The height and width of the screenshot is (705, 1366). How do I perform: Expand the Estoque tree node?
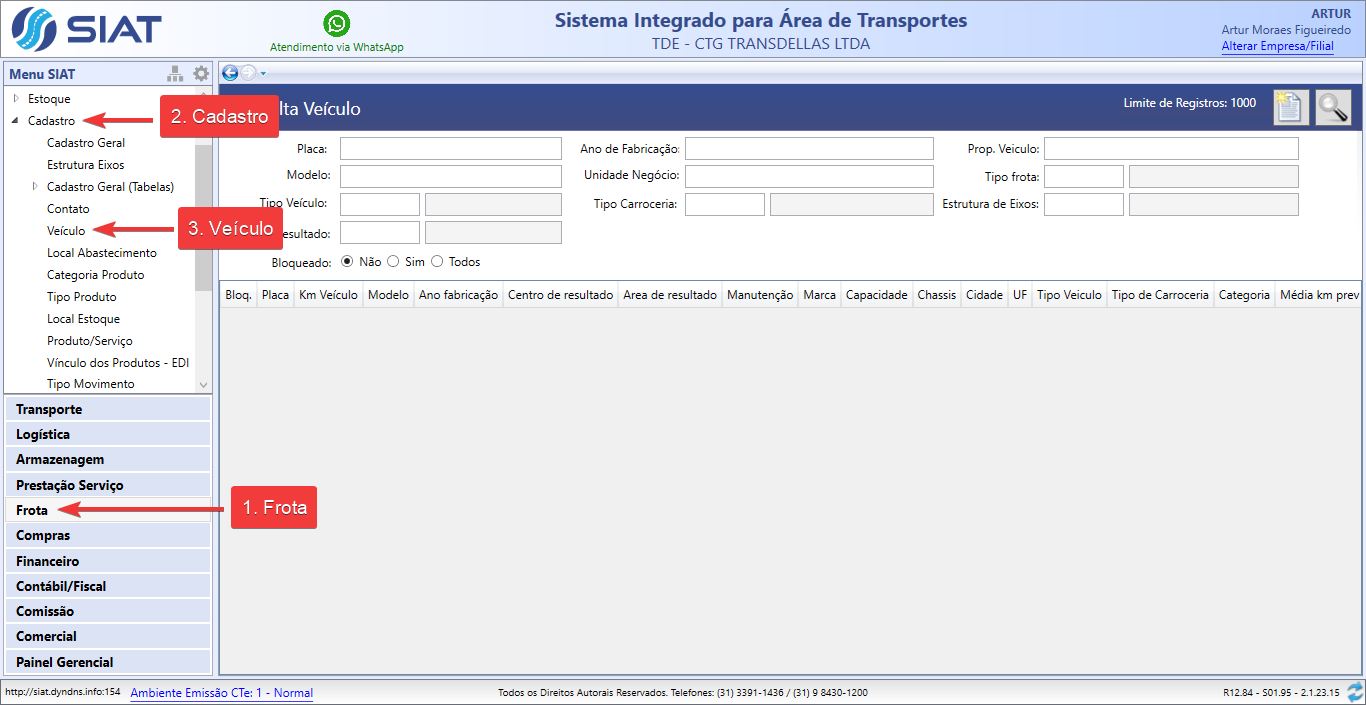pyautogui.click(x=16, y=98)
